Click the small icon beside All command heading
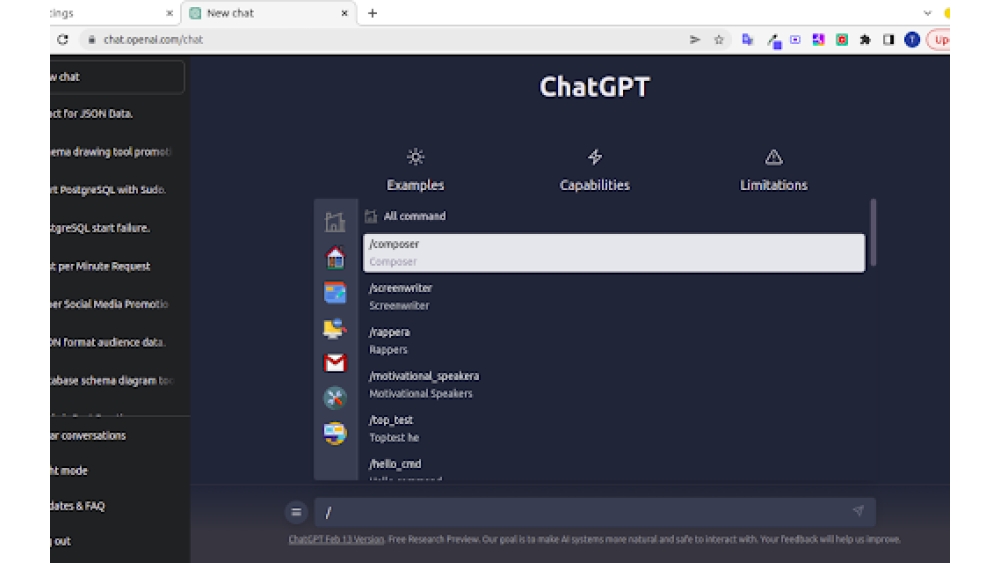Image resolution: width=1000 pixels, height=563 pixels. click(371, 216)
